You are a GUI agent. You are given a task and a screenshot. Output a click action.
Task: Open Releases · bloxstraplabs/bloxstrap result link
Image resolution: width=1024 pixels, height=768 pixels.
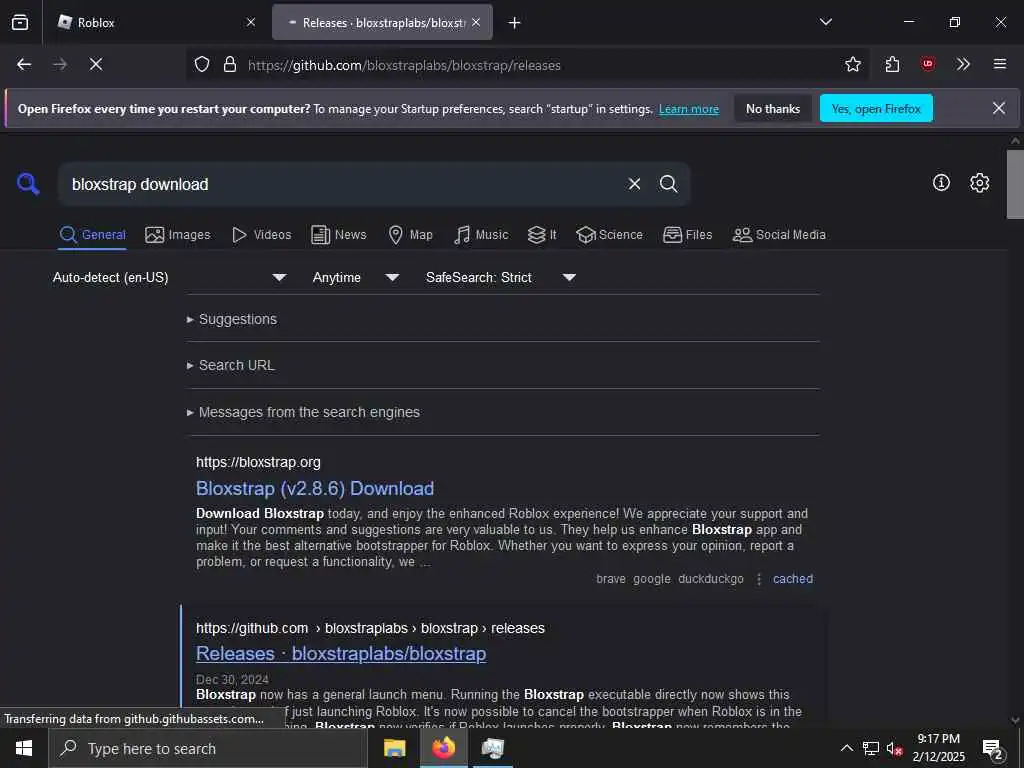(341, 654)
